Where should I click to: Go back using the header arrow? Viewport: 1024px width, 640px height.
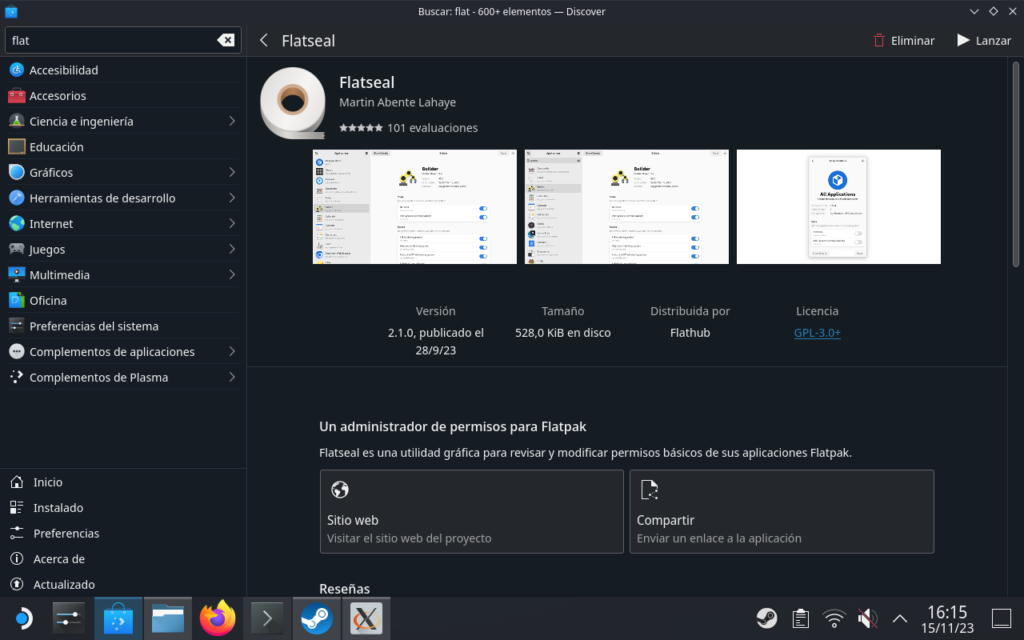(x=264, y=41)
